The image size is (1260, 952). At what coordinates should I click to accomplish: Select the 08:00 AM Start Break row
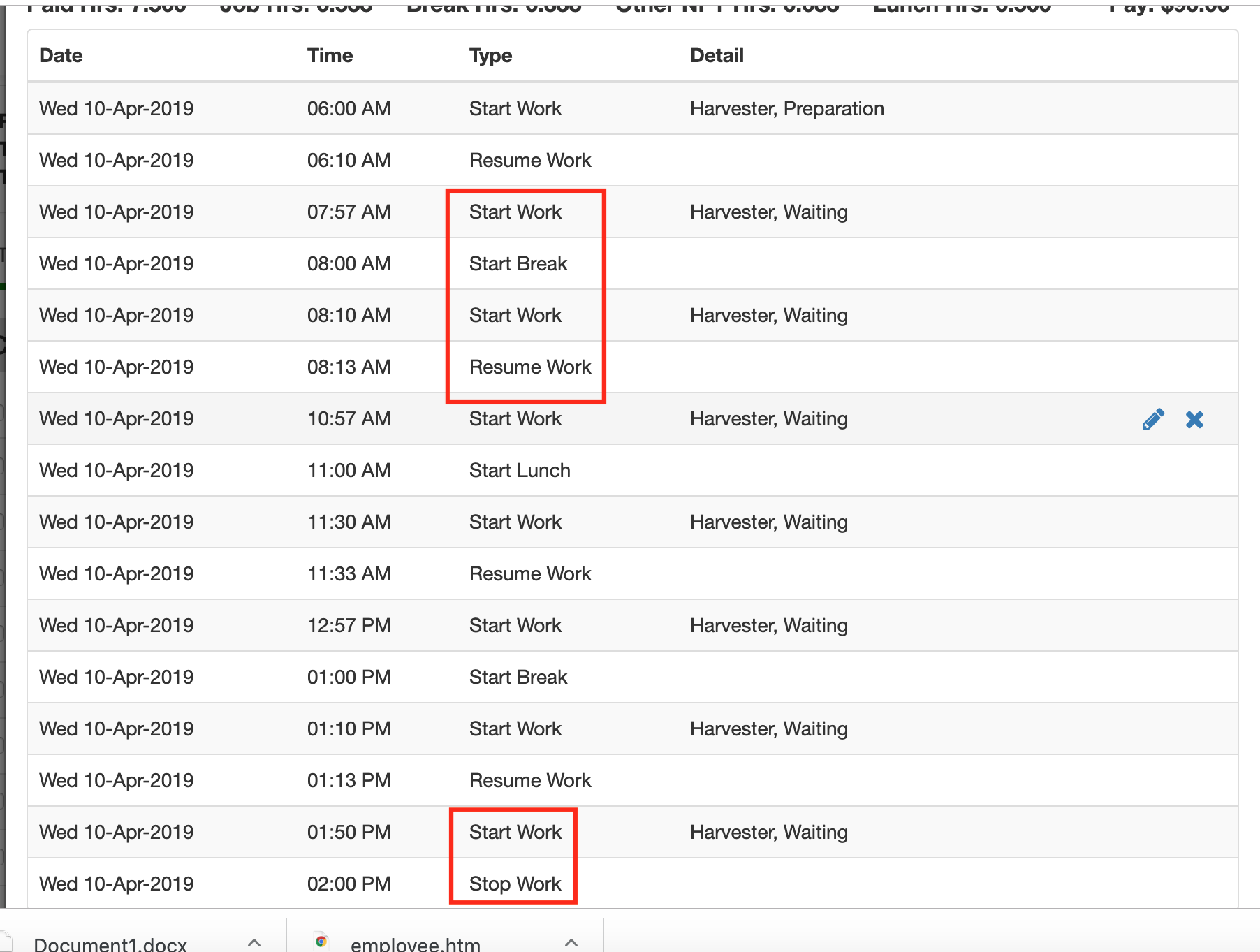518,263
